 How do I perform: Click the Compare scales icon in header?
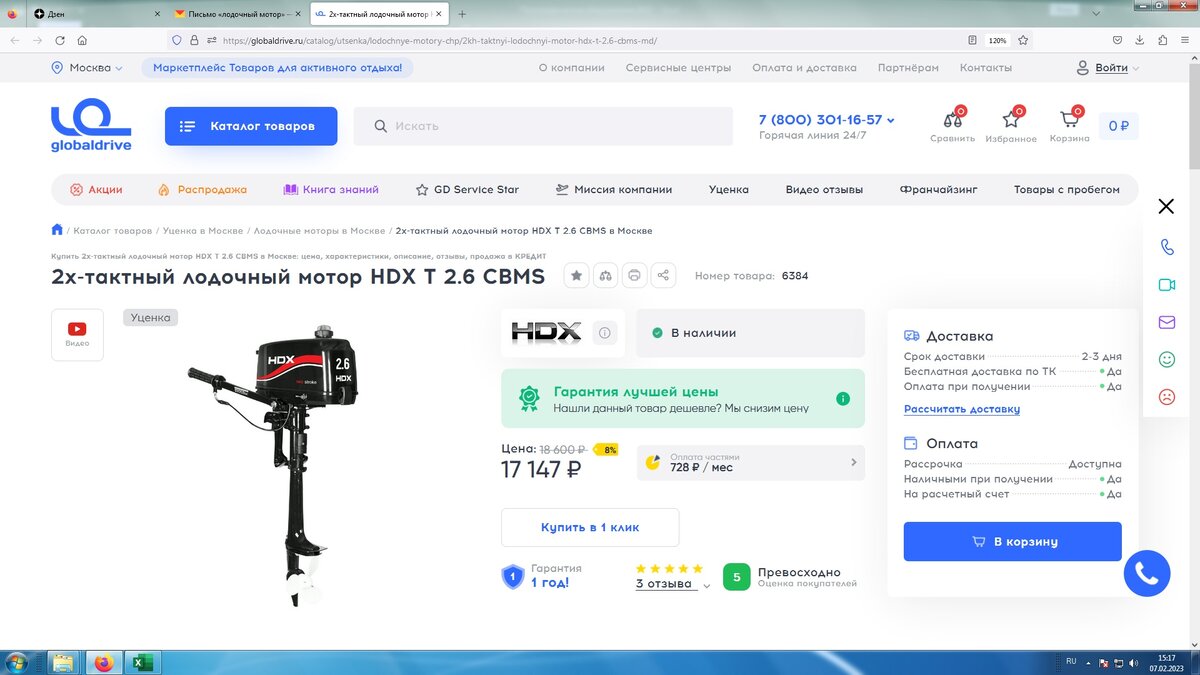[952, 120]
